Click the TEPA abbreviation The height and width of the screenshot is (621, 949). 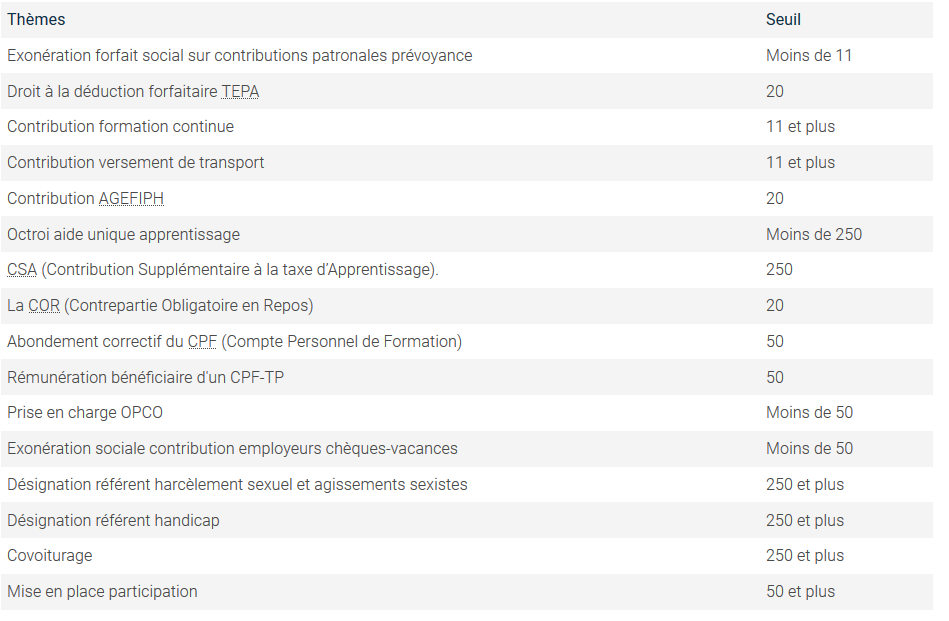240,91
